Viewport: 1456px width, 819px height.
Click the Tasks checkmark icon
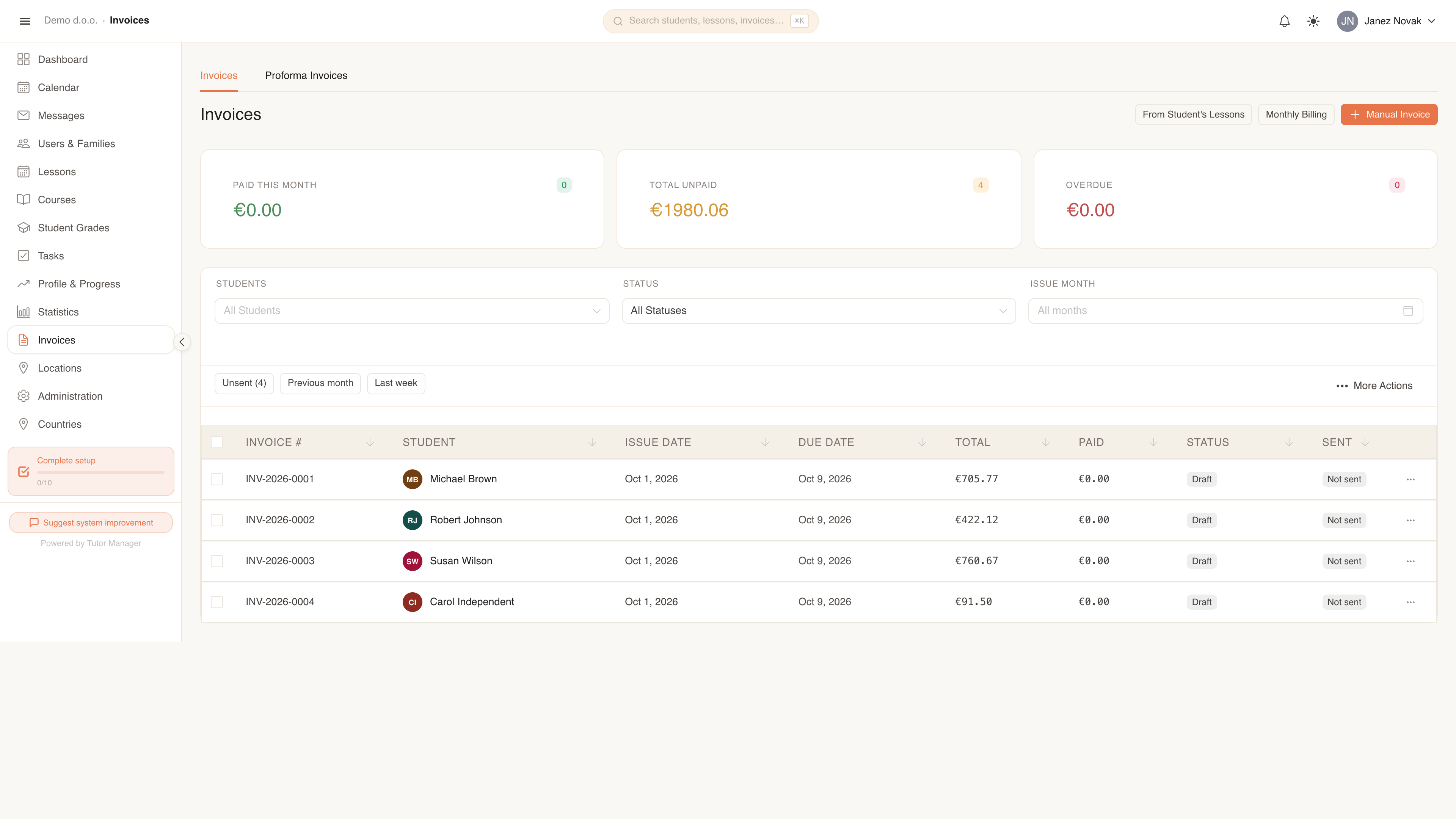click(23, 256)
